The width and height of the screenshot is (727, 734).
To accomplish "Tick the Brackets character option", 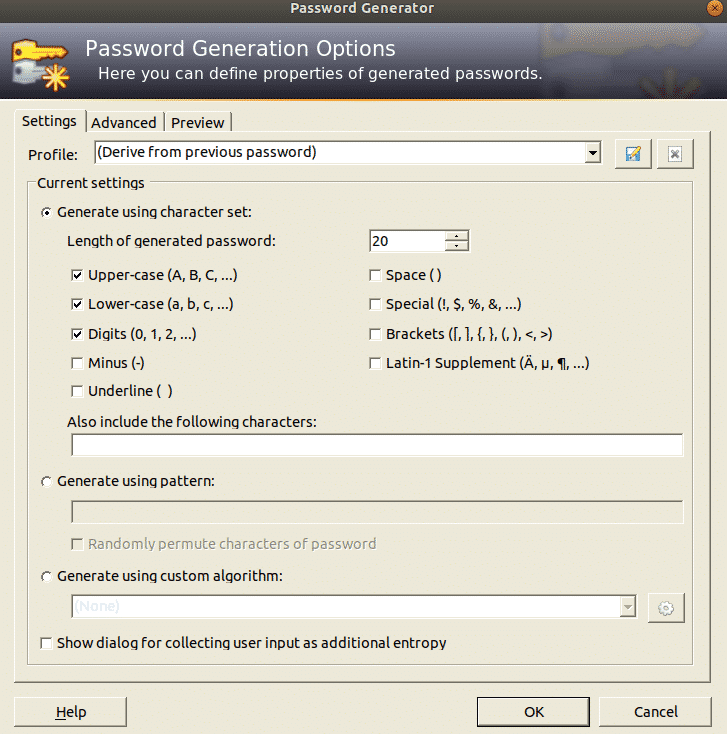I will click(x=376, y=334).
